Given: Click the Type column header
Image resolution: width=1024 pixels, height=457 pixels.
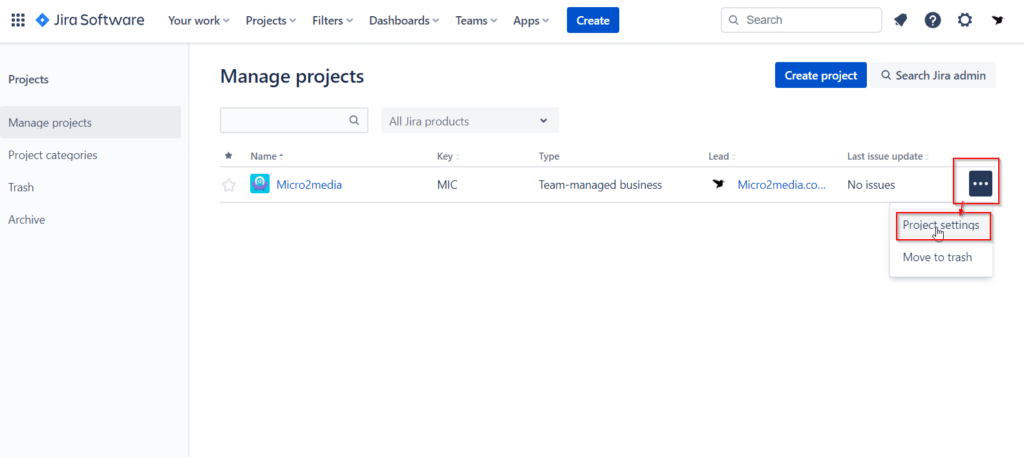Looking at the screenshot, I should (x=549, y=157).
